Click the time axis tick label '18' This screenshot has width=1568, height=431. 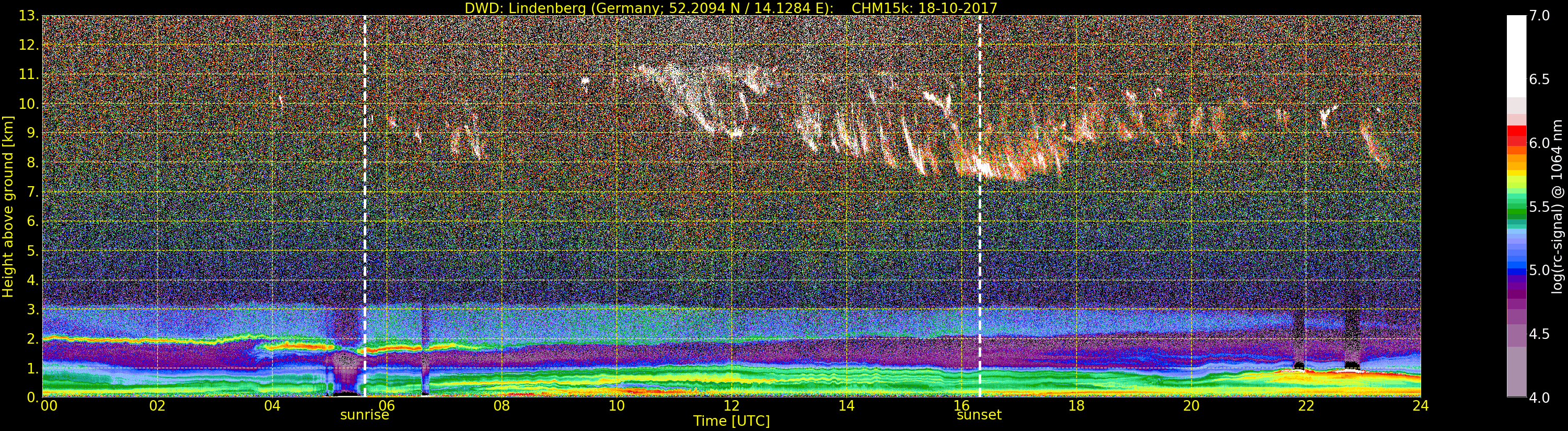pyautogui.click(x=1076, y=406)
